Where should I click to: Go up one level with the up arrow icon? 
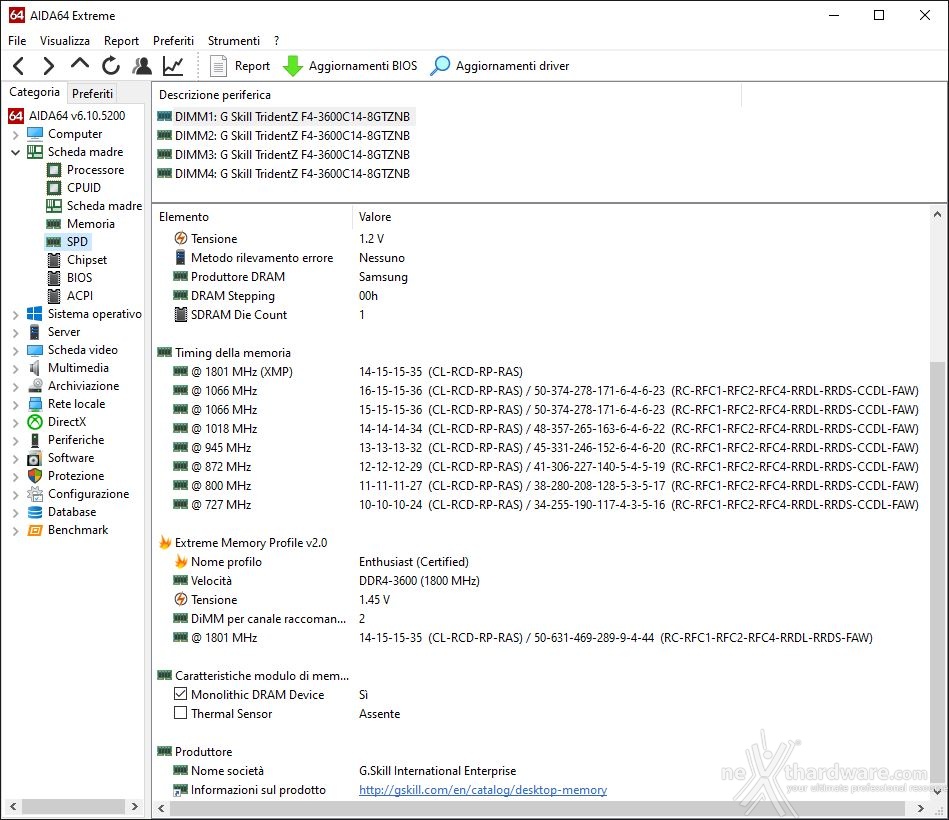pyautogui.click(x=79, y=64)
